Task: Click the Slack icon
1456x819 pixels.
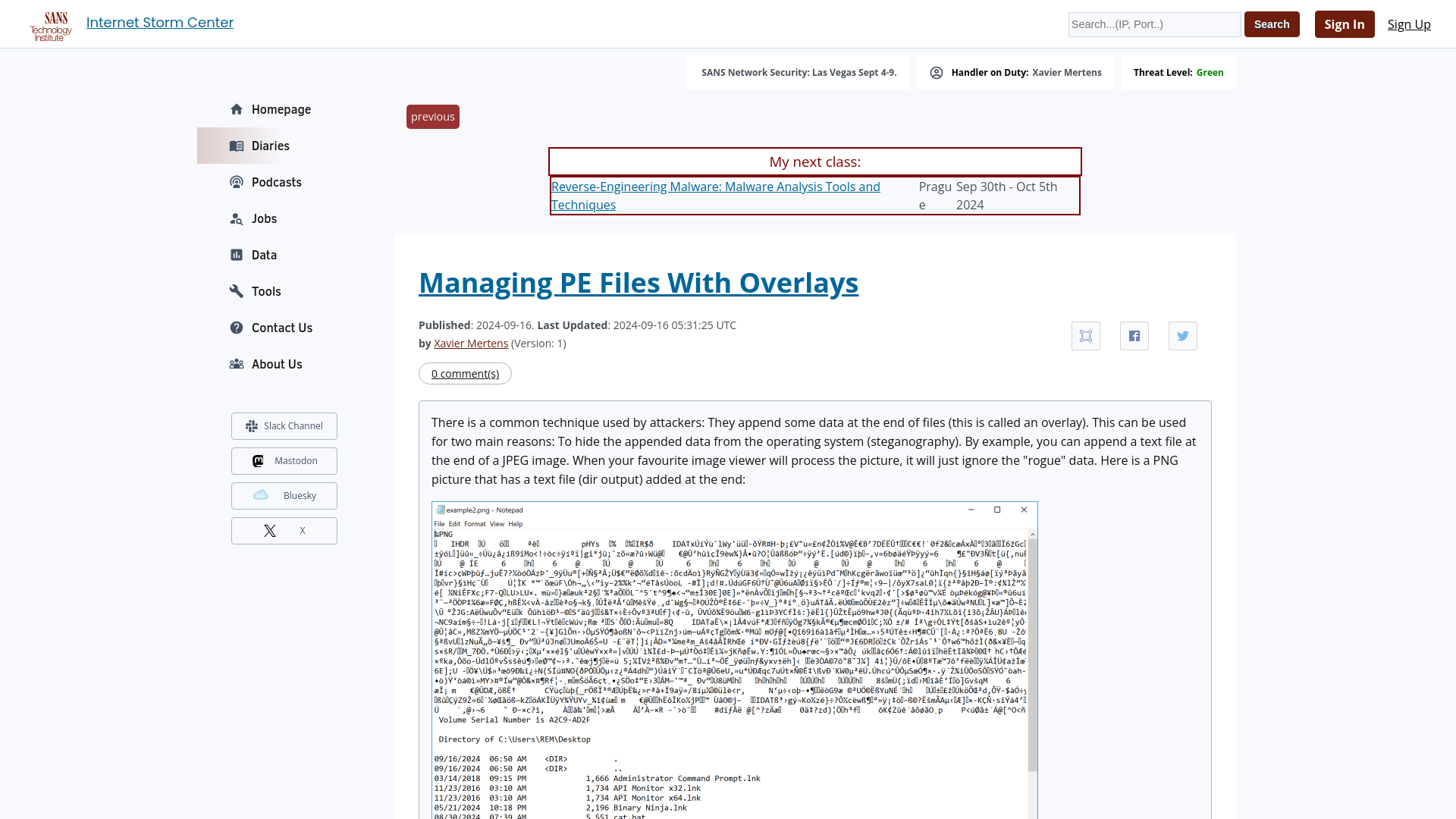Action: pyautogui.click(x=252, y=426)
